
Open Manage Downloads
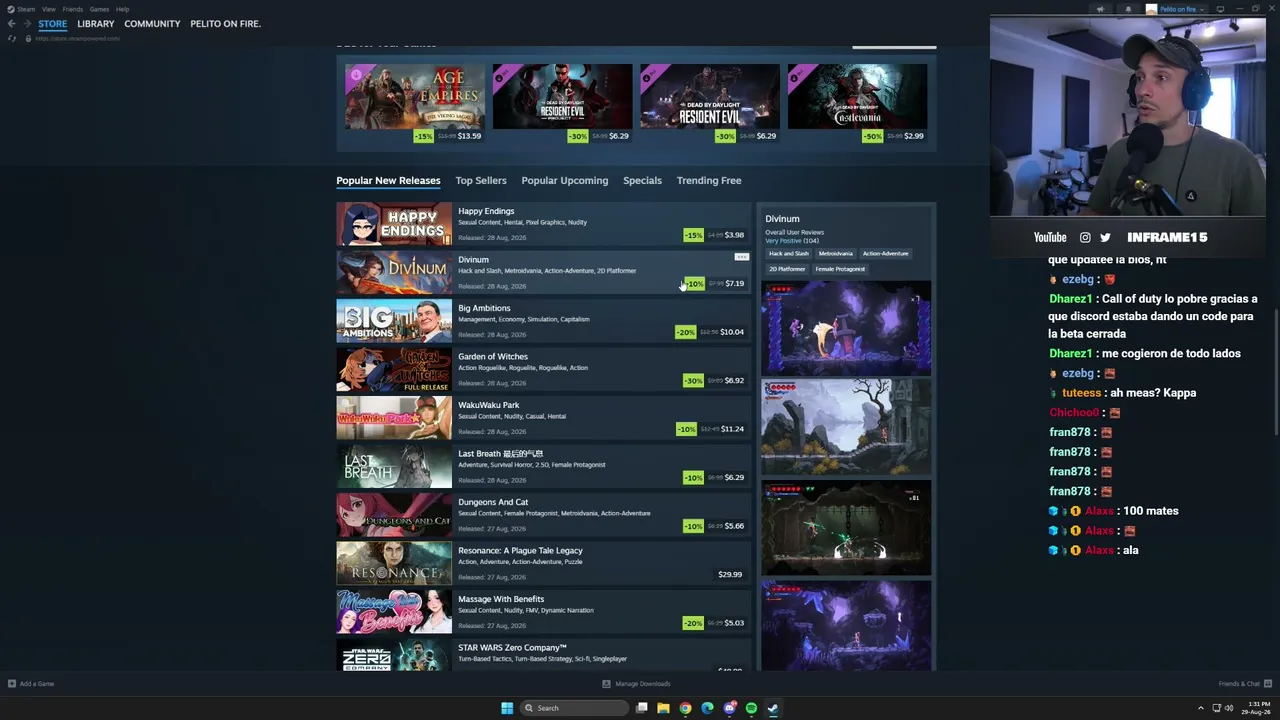point(636,684)
